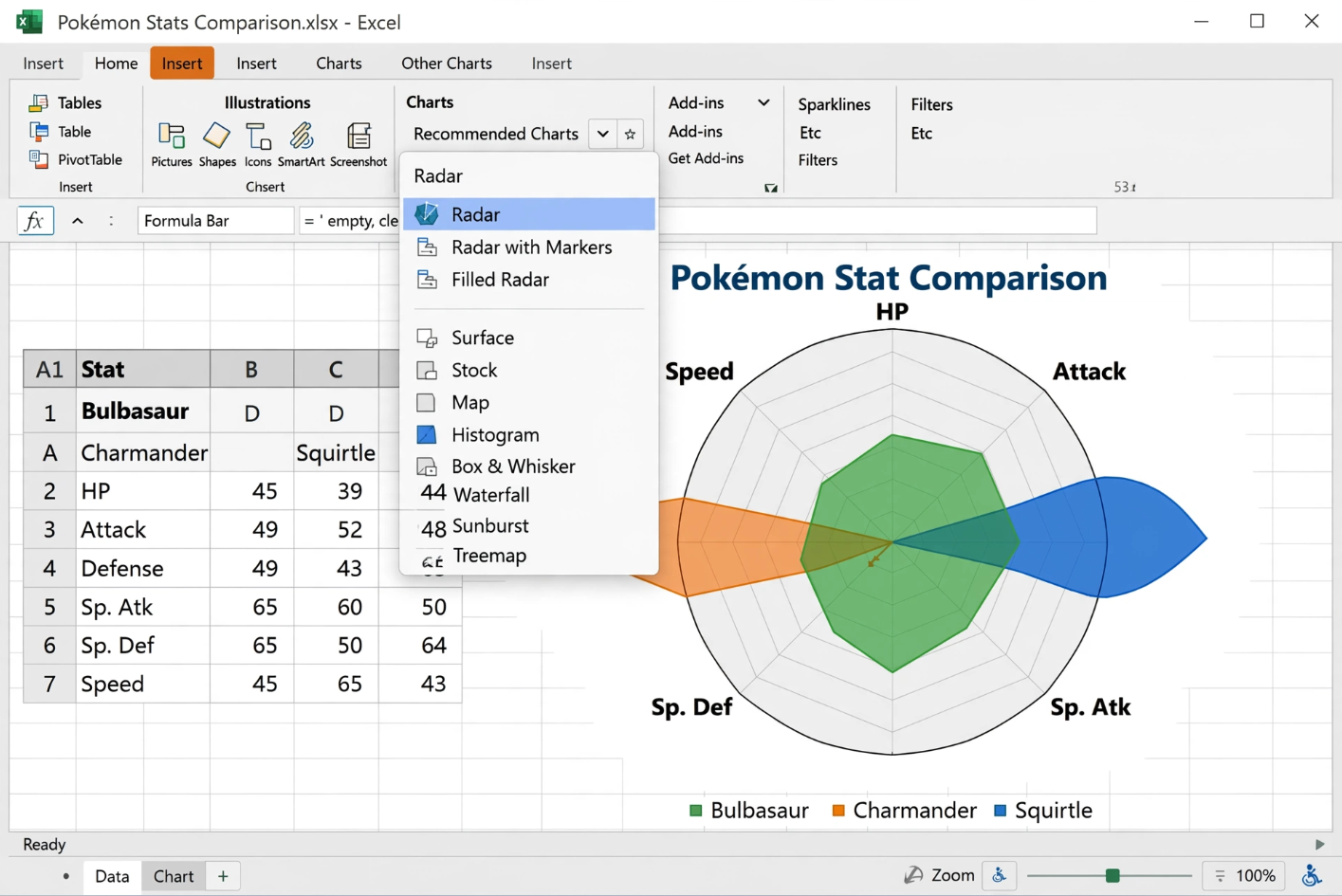
Task: Click the Squirtle blue legend swatch
Action: [x=1000, y=811]
